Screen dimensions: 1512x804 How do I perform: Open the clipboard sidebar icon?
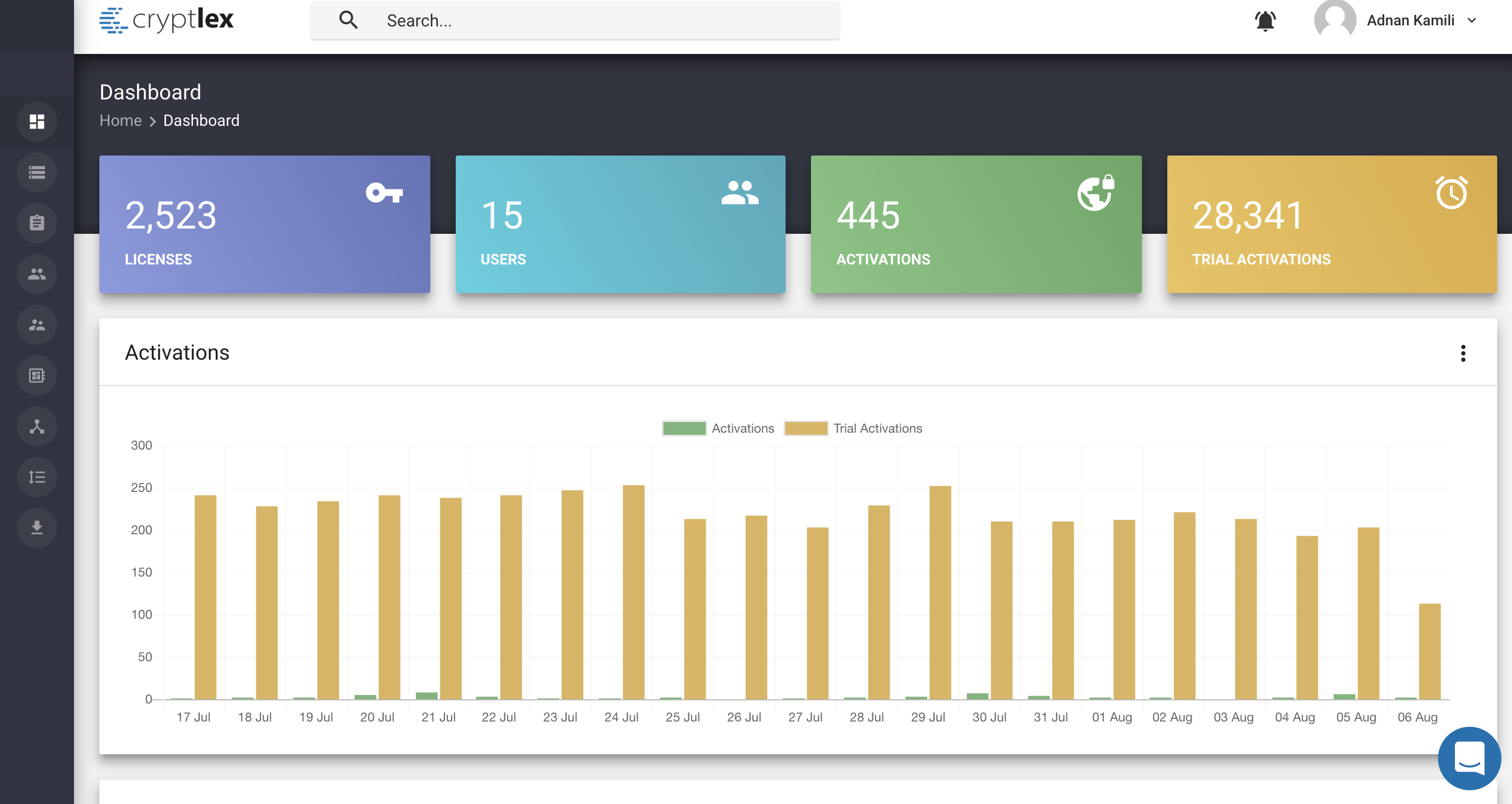tap(37, 223)
